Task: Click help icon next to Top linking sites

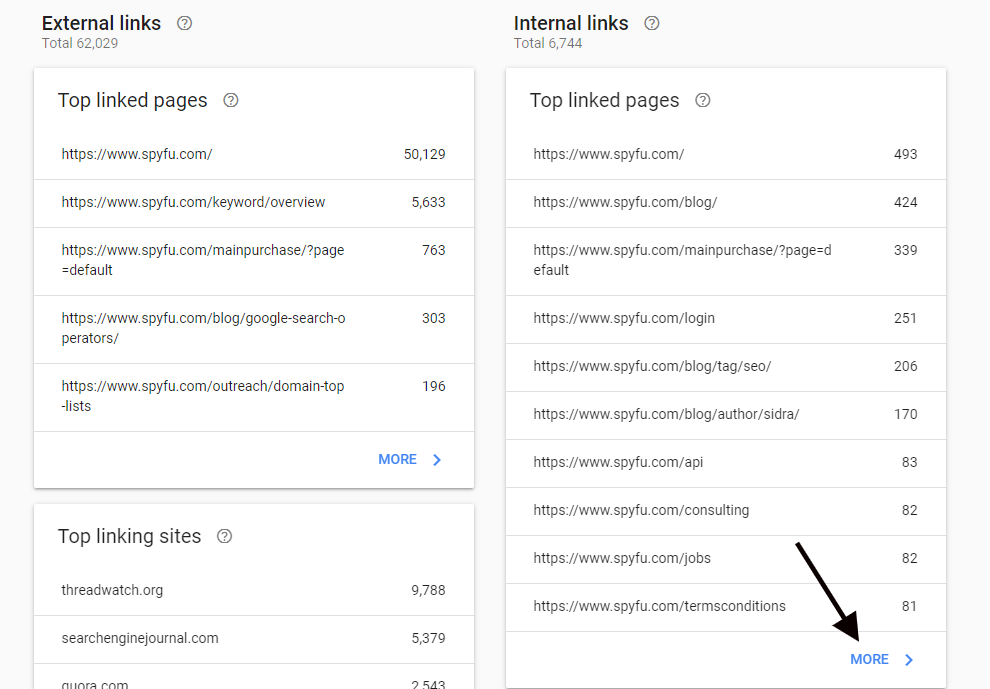Action: click(x=225, y=536)
